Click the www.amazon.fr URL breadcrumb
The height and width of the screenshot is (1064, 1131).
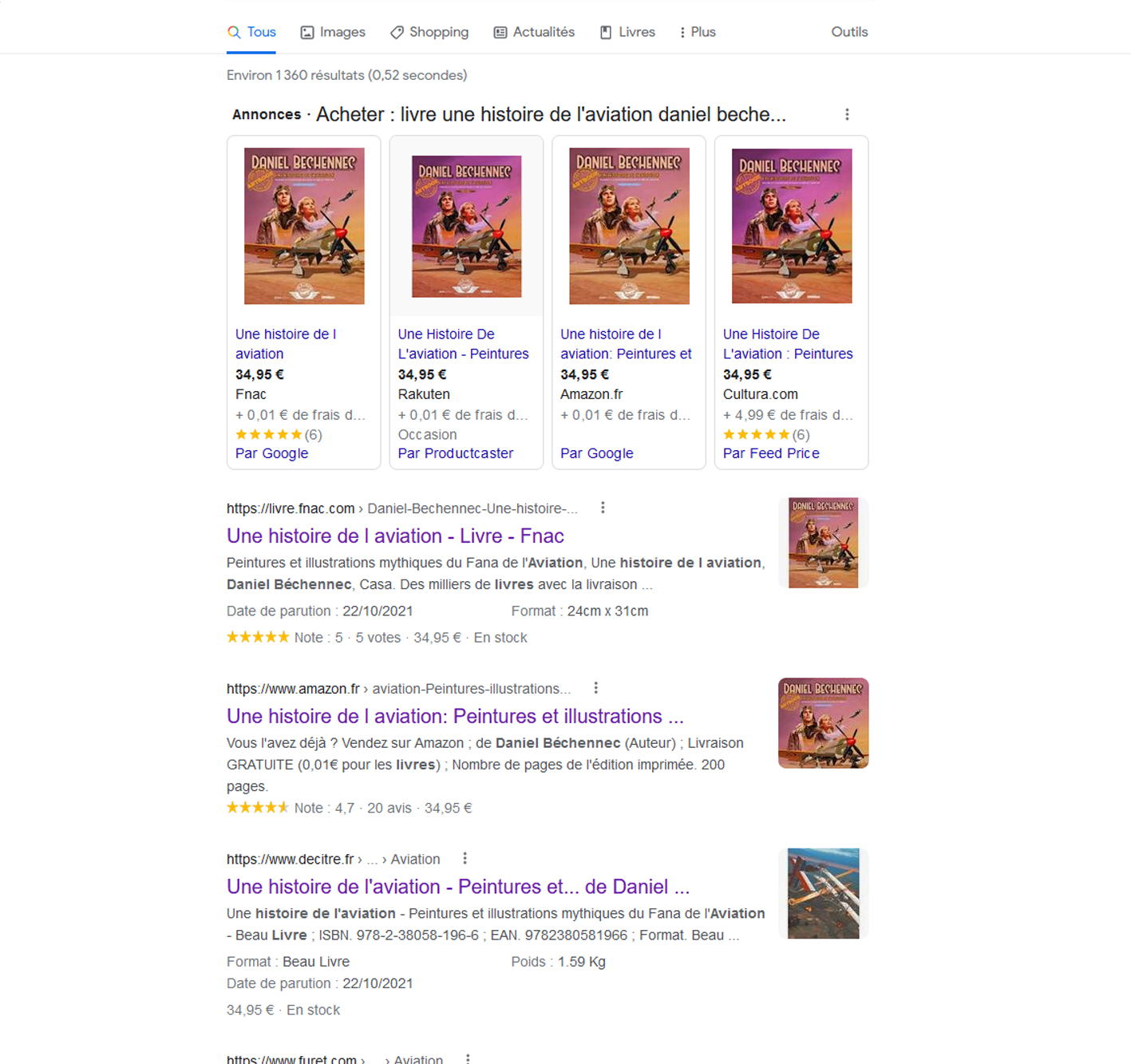pyautogui.click(x=398, y=689)
